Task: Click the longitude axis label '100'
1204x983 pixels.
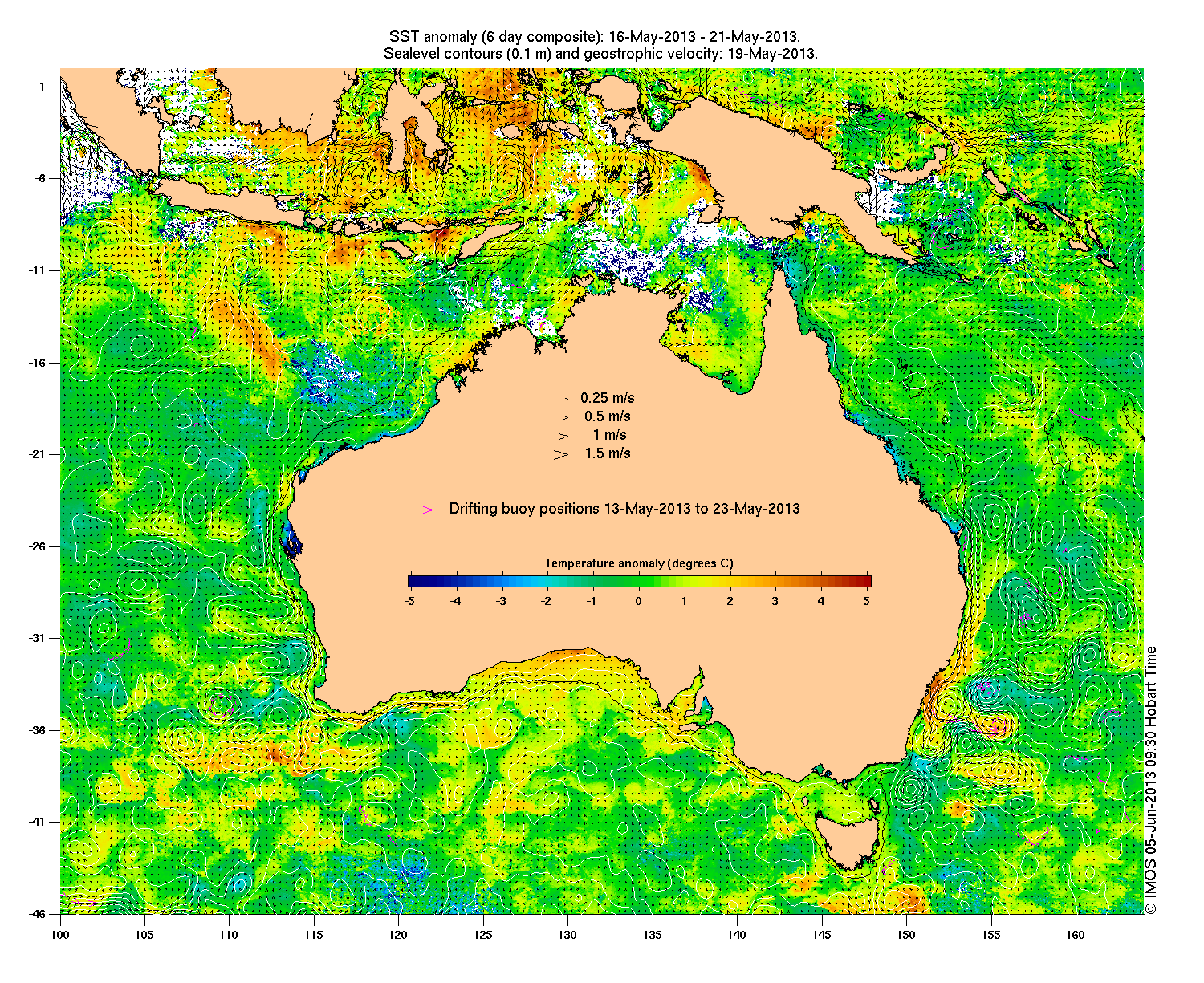Action: [60, 935]
